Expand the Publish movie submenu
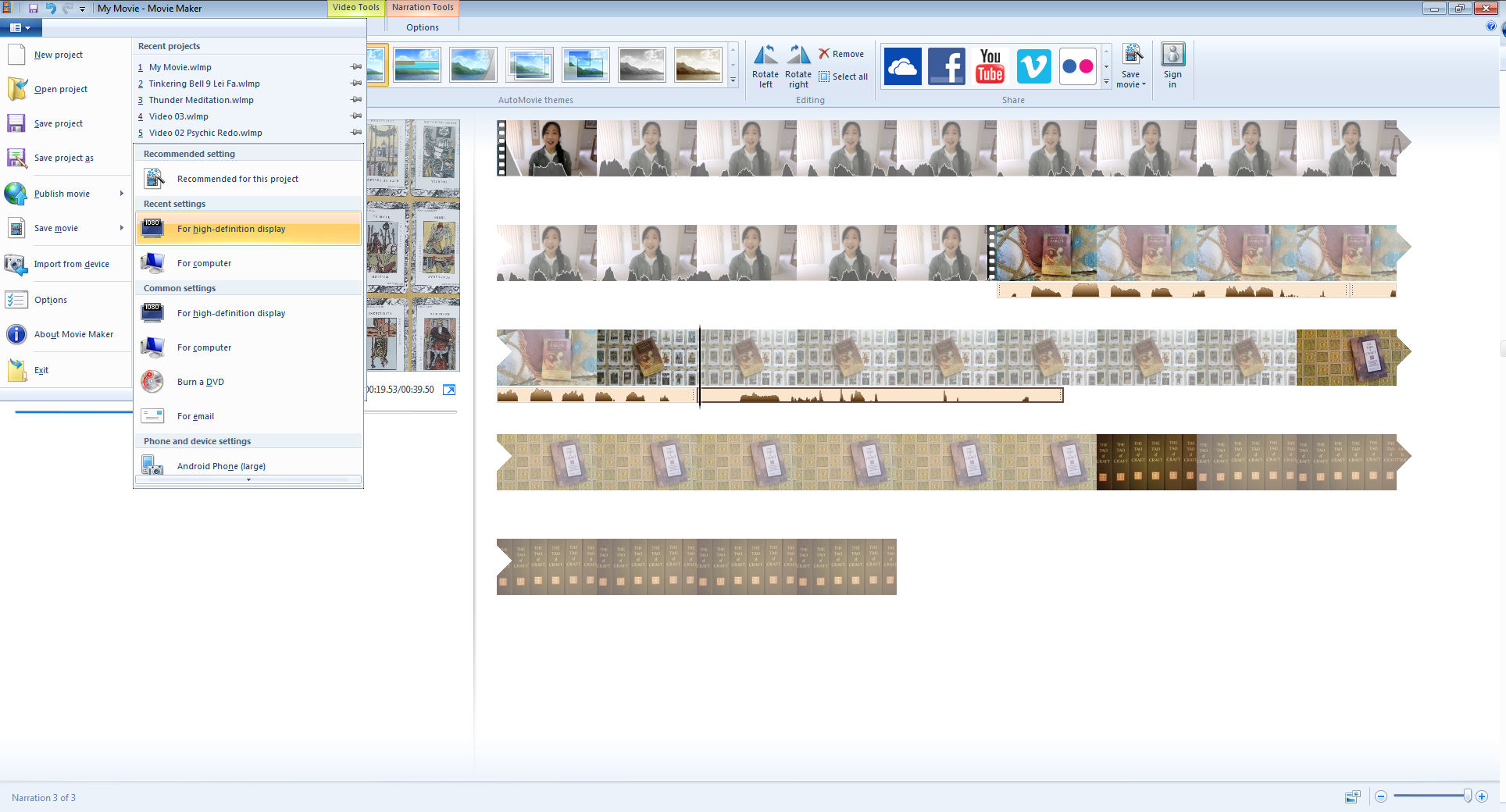This screenshot has height=812, width=1506. pos(121,194)
